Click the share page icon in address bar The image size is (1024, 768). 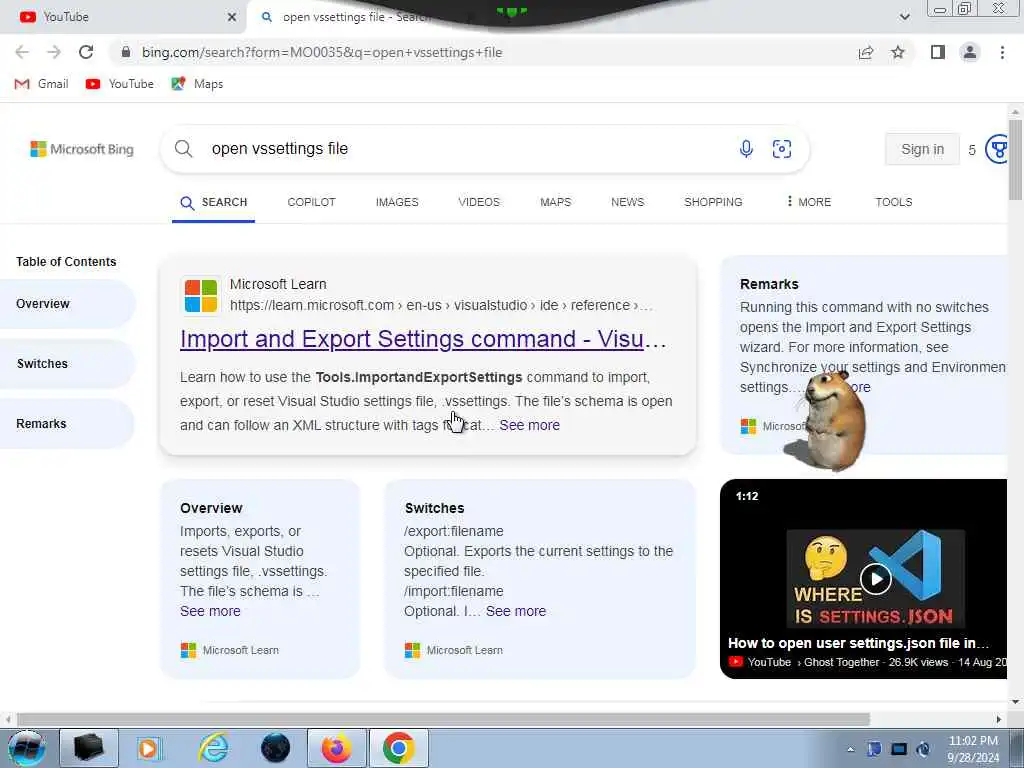[866, 52]
